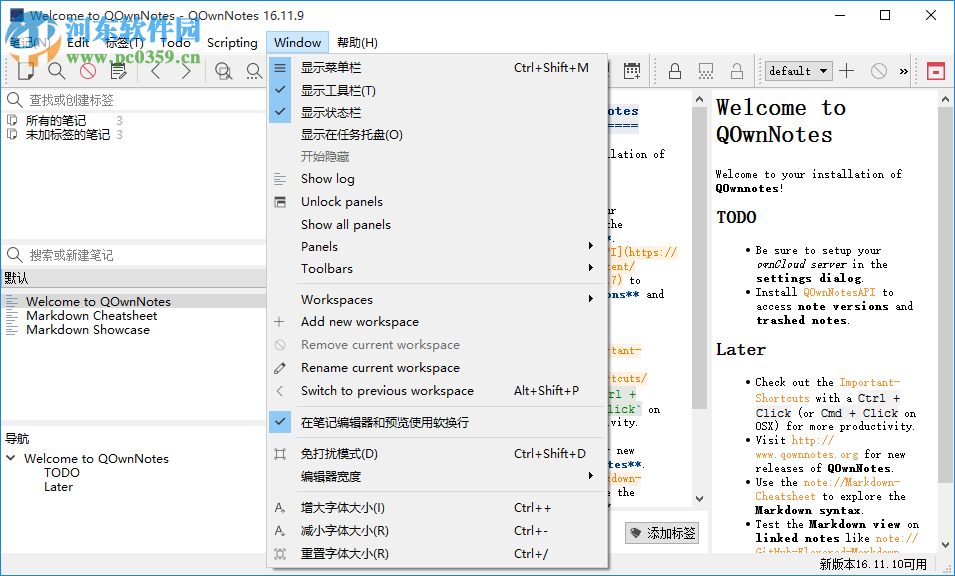Open the Scripting menu

pos(232,42)
